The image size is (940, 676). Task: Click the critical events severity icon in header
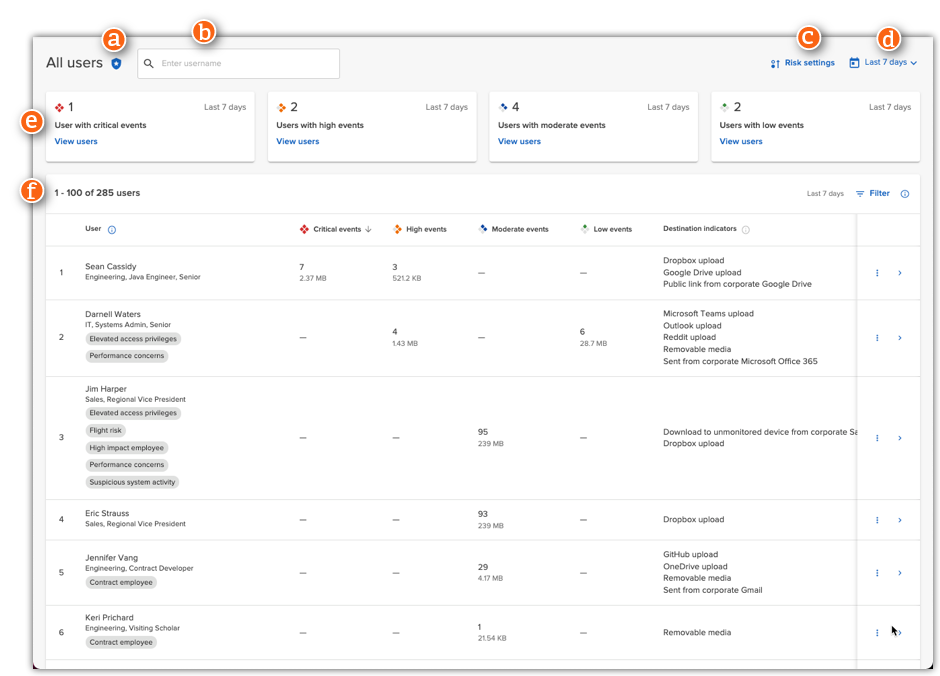point(304,229)
